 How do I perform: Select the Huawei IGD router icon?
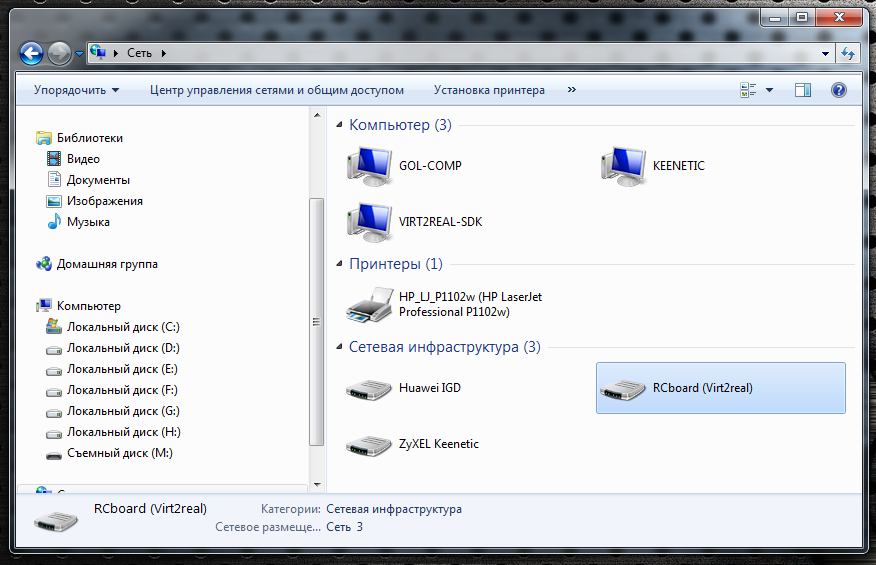(x=369, y=390)
